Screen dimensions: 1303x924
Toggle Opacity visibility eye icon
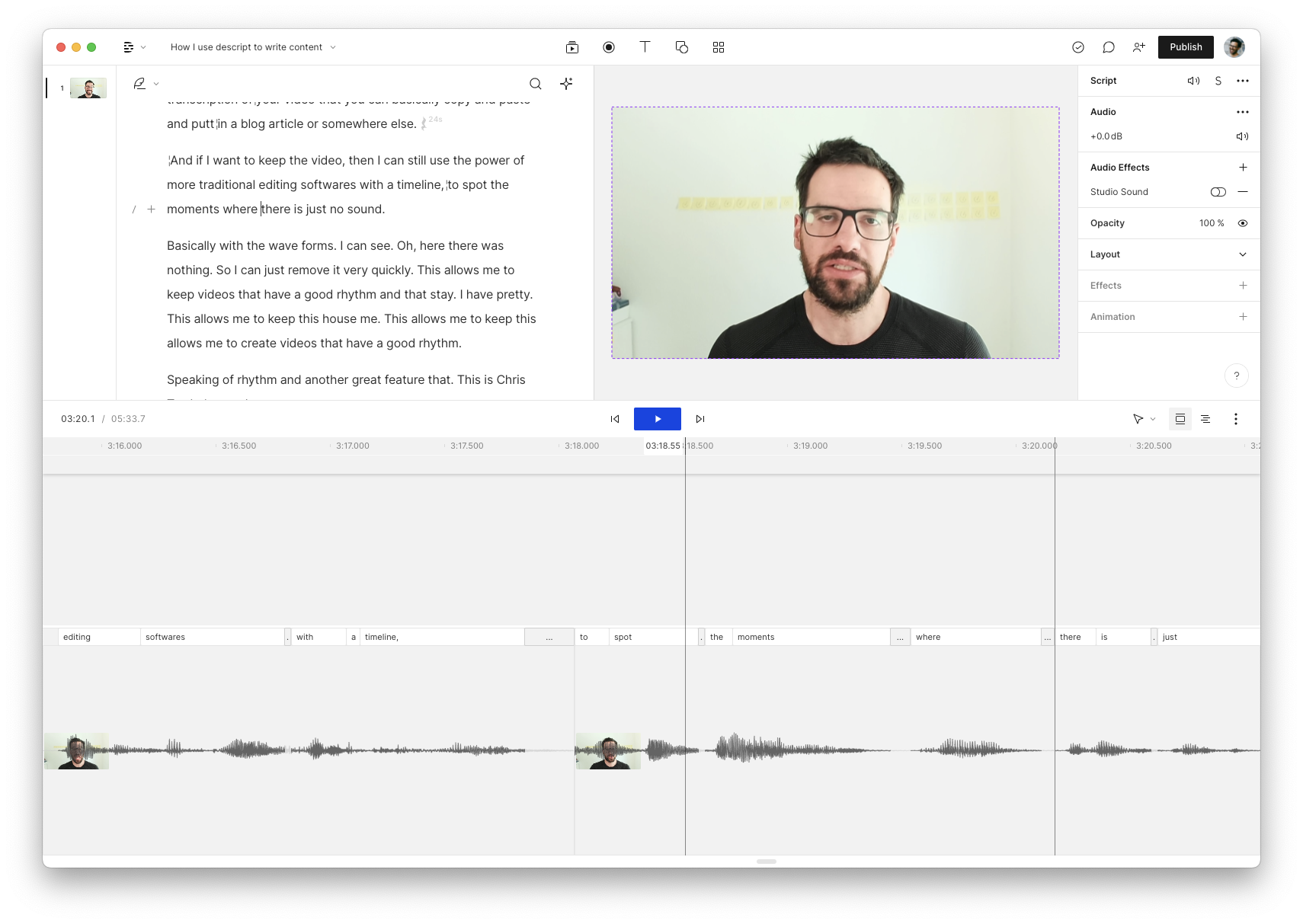pyautogui.click(x=1243, y=223)
